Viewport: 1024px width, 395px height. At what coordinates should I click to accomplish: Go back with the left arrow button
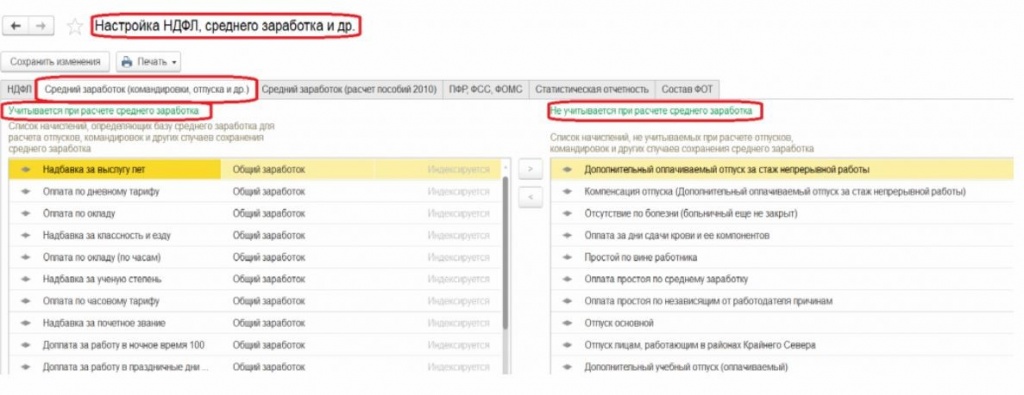click(x=16, y=25)
